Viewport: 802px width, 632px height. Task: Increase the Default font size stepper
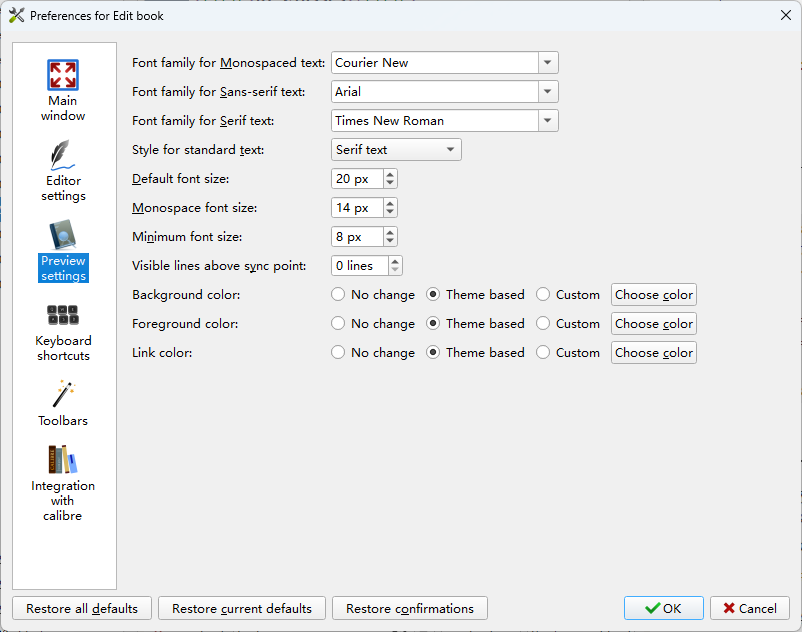tap(390, 174)
